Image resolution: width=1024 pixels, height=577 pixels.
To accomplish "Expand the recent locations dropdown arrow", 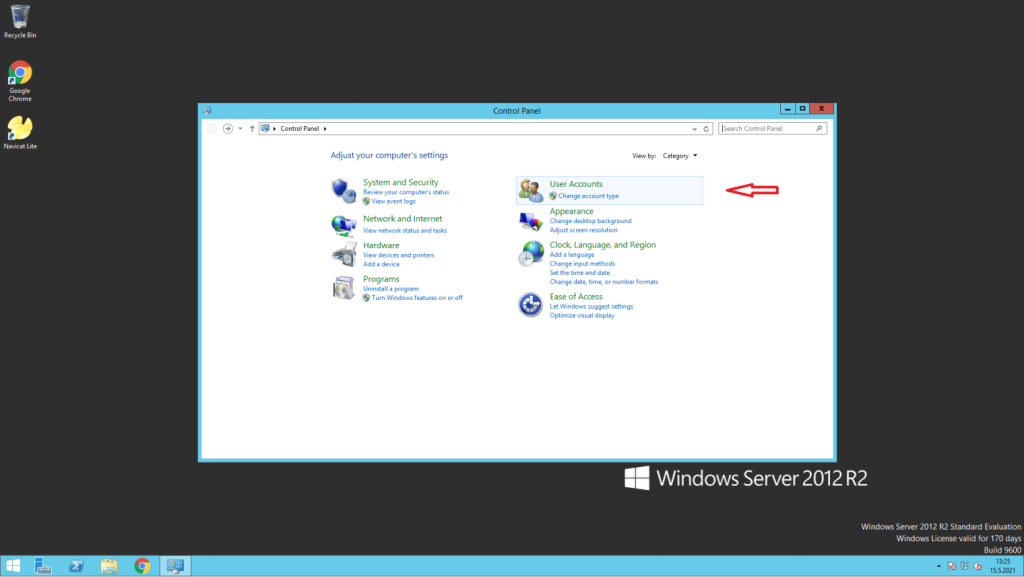I will tap(240, 129).
